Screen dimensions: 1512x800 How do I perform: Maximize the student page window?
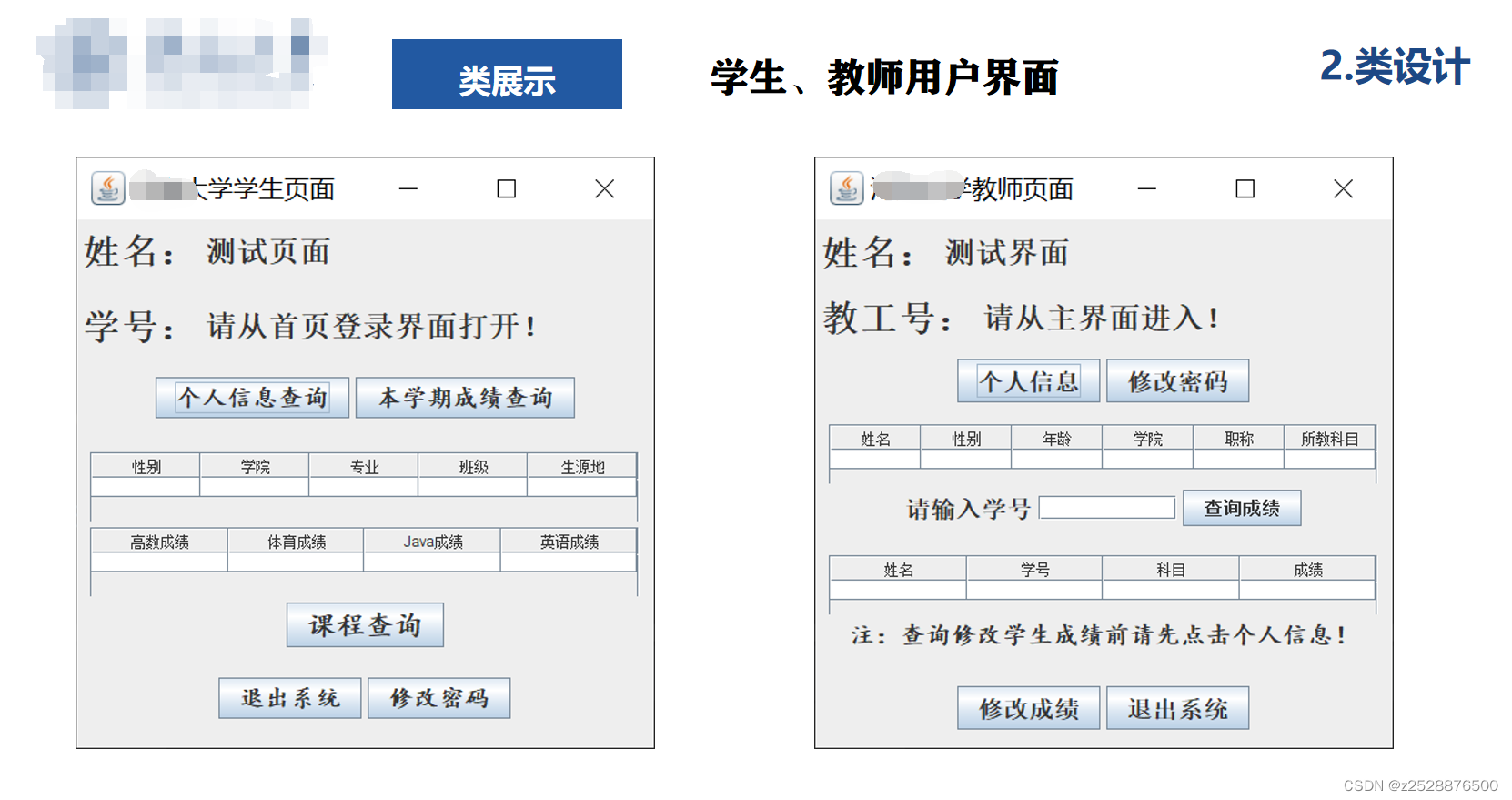[507, 188]
